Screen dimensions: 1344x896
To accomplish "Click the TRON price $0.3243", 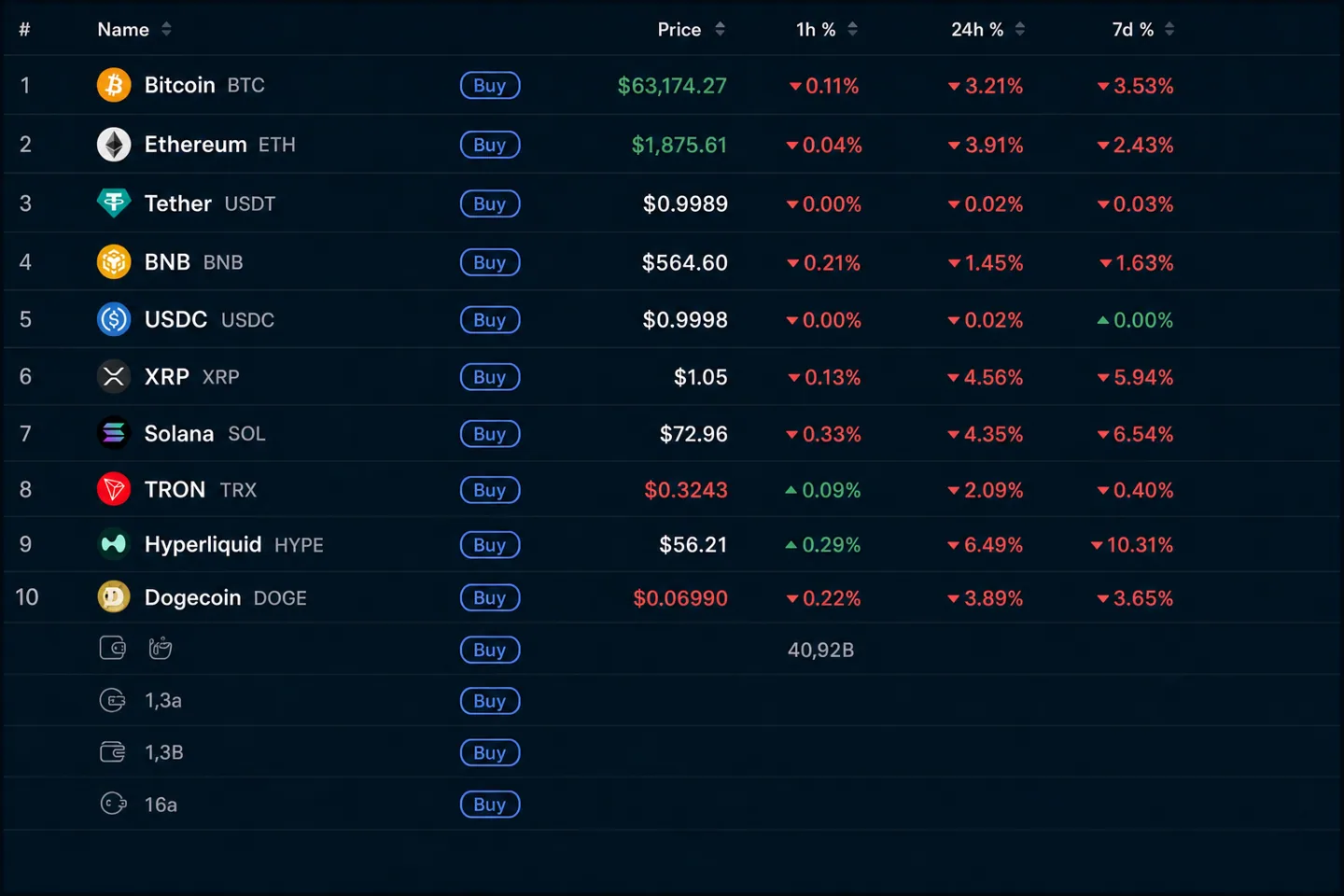I will [x=686, y=490].
